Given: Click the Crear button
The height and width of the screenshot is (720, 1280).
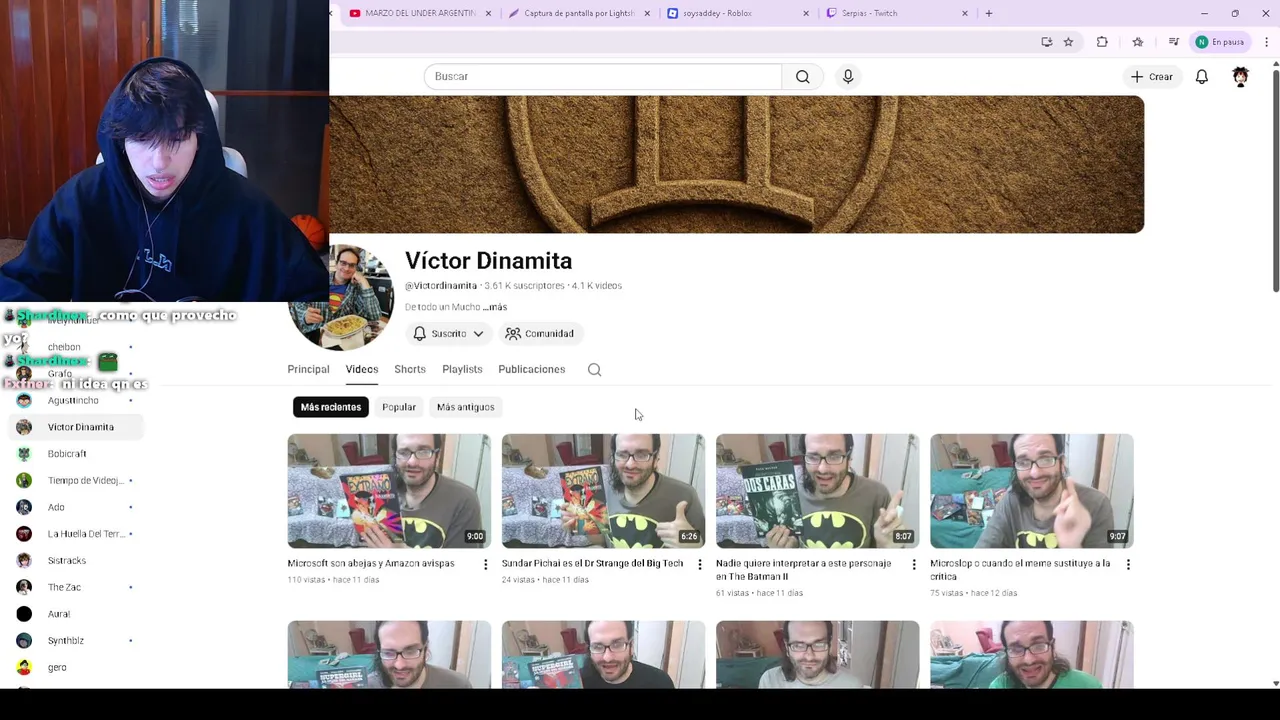Looking at the screenshot, I should [1152, 77].
